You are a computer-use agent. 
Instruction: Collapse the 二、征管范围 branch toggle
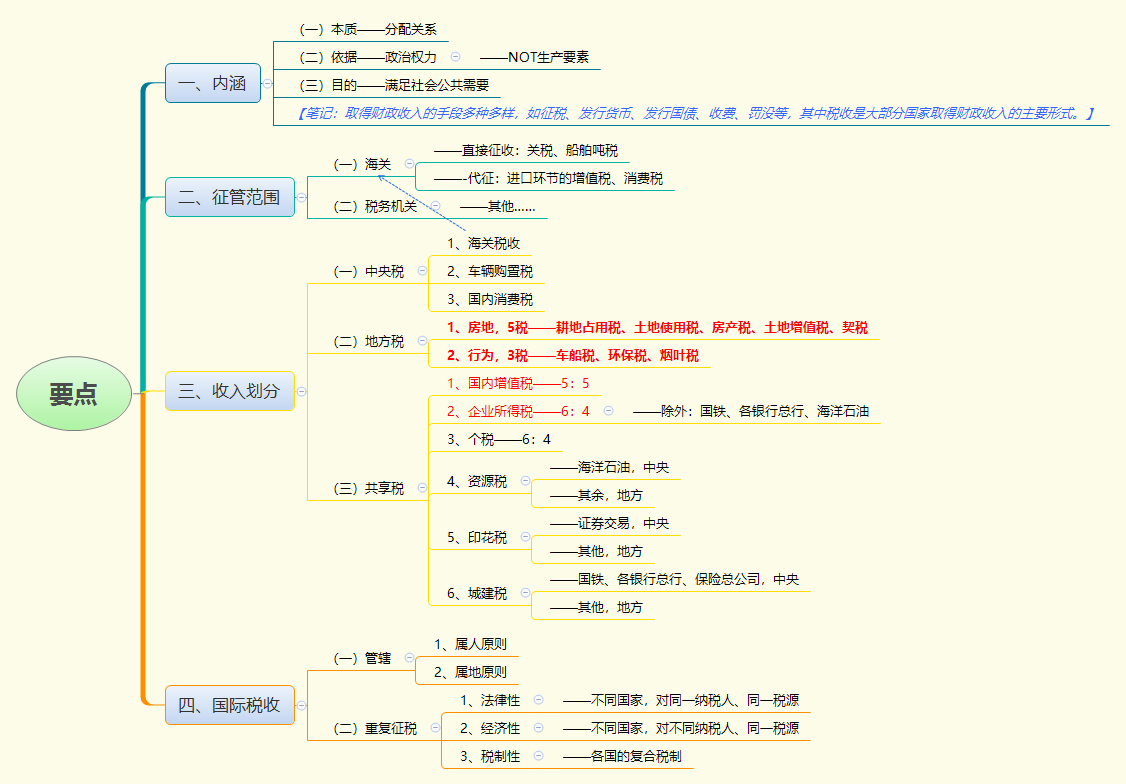tap(302, 197)
